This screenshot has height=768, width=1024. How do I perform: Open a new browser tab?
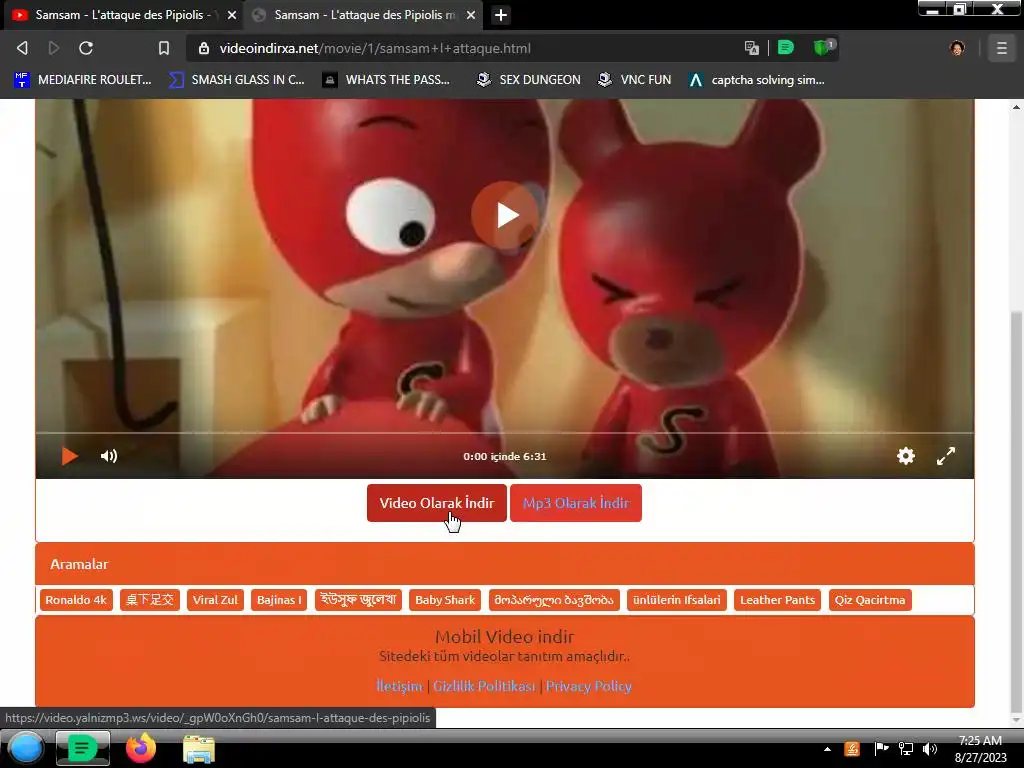coord(501,14)
